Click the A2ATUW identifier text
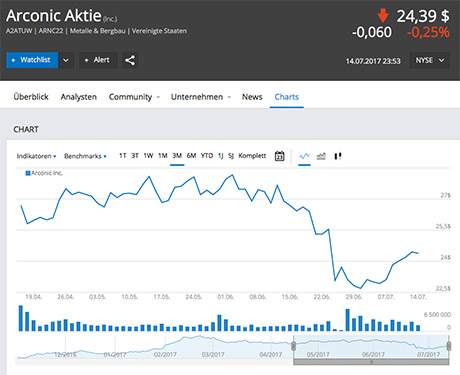The image size is (460, 375). pyautogui.click(x=19, y=31)
